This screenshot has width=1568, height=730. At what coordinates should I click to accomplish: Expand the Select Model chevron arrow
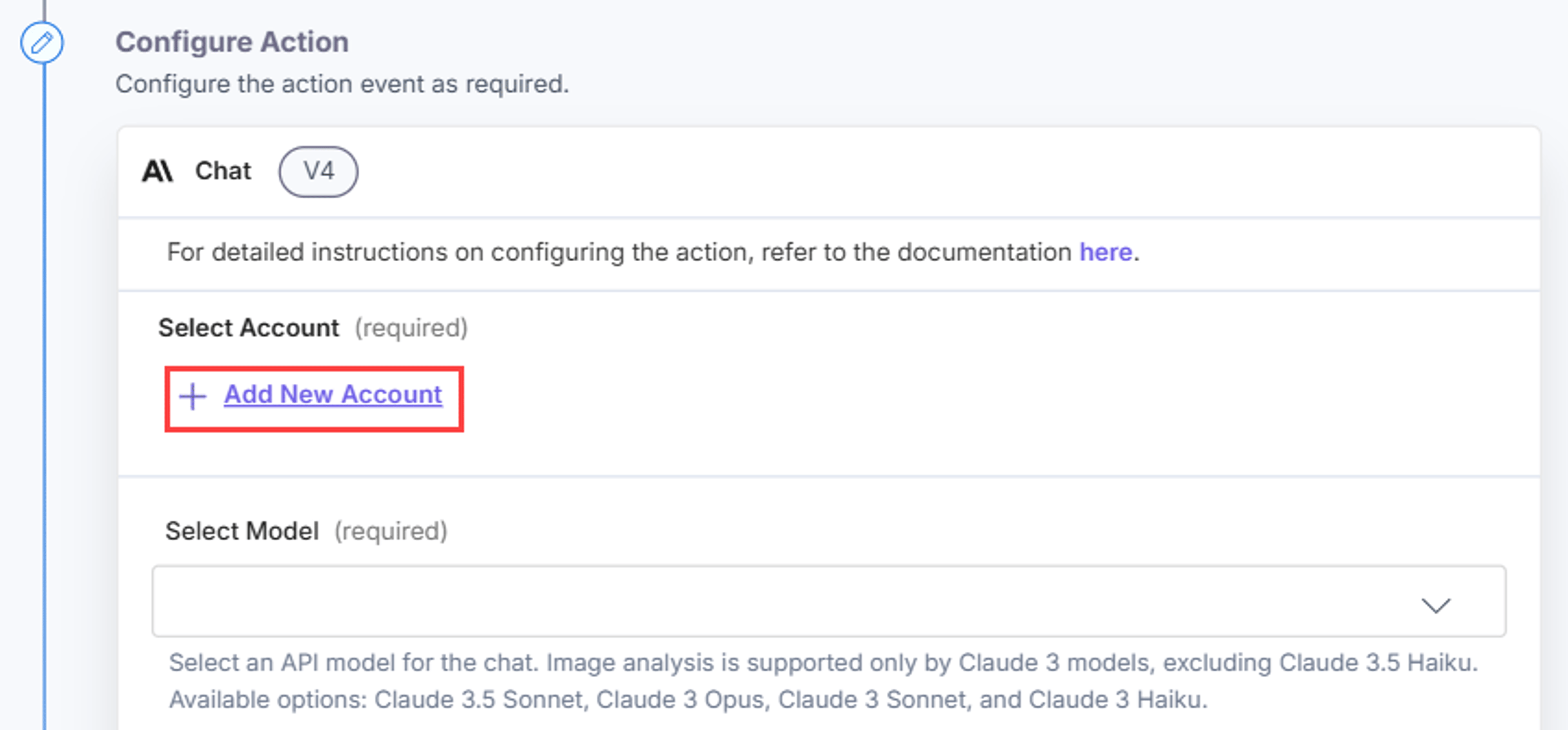[1436, 605]
